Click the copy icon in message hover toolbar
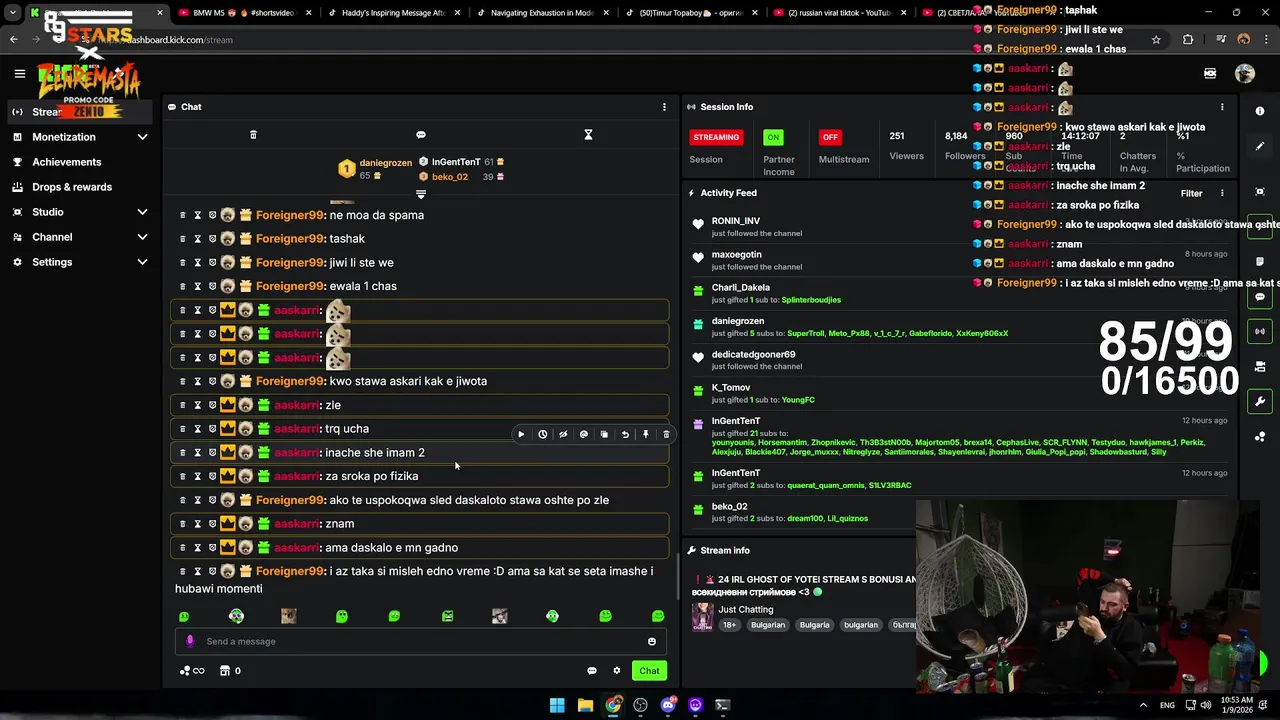 point(604,435)
